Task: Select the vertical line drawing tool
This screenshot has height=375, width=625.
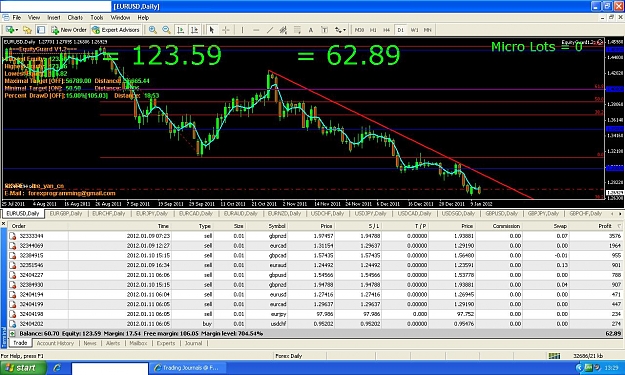Action: click(x=242, y=30)
